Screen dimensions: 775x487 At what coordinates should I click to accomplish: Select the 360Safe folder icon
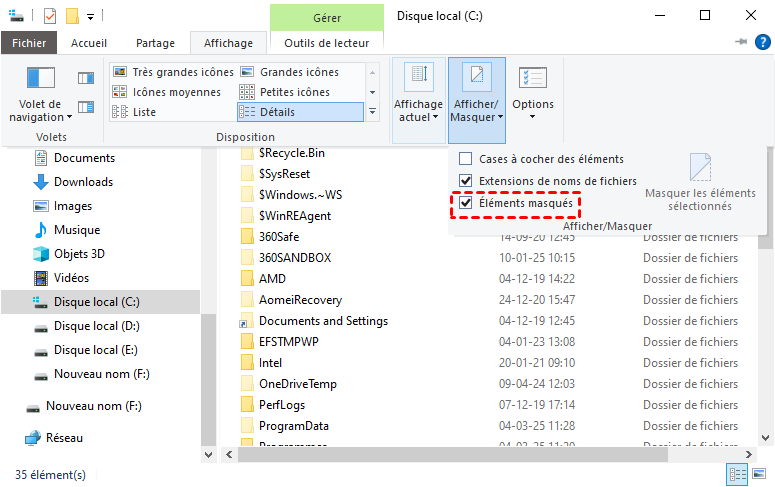(x=247, y=237)
